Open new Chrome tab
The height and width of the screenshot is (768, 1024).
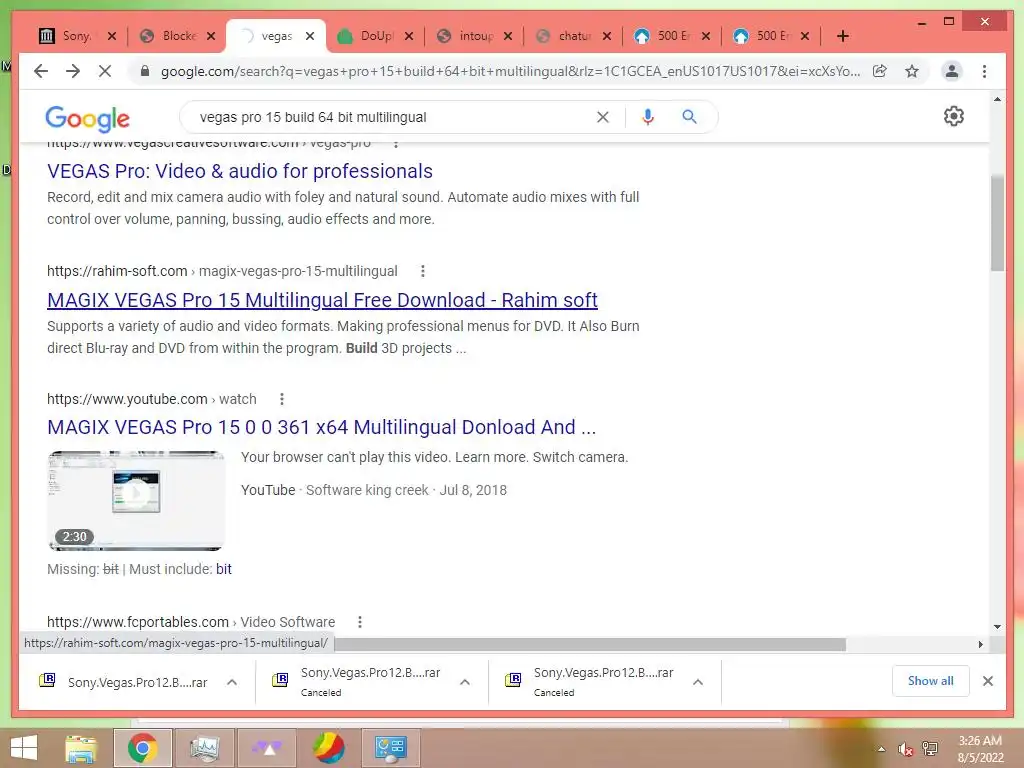tap(842, 36)
